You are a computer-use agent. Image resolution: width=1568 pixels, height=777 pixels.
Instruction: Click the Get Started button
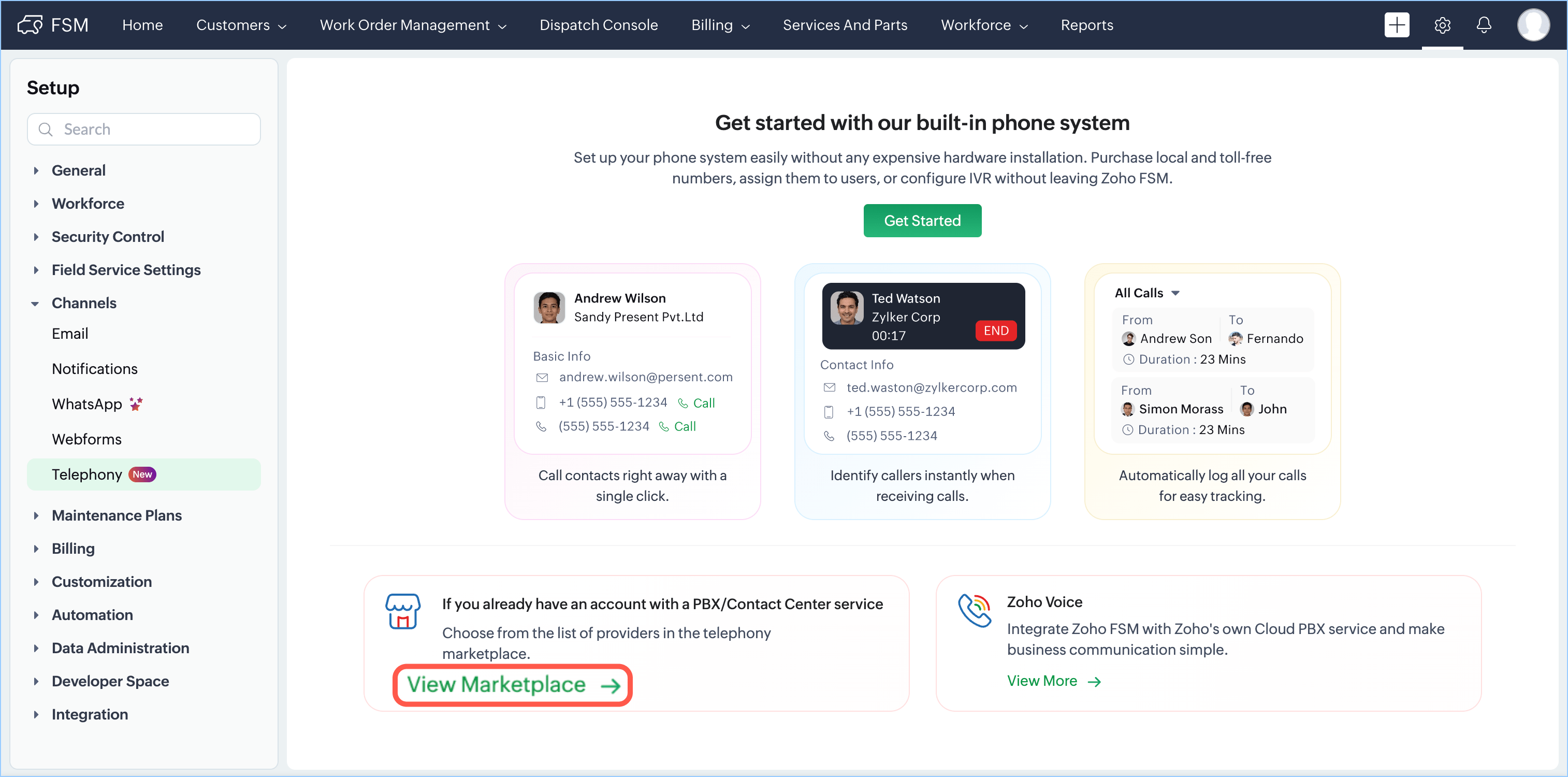[922, 221]
